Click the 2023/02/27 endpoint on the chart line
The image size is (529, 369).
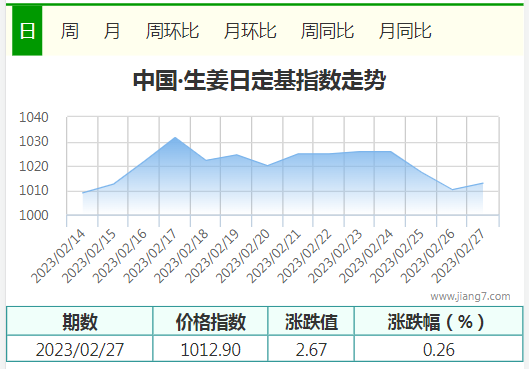pos(483,183)
